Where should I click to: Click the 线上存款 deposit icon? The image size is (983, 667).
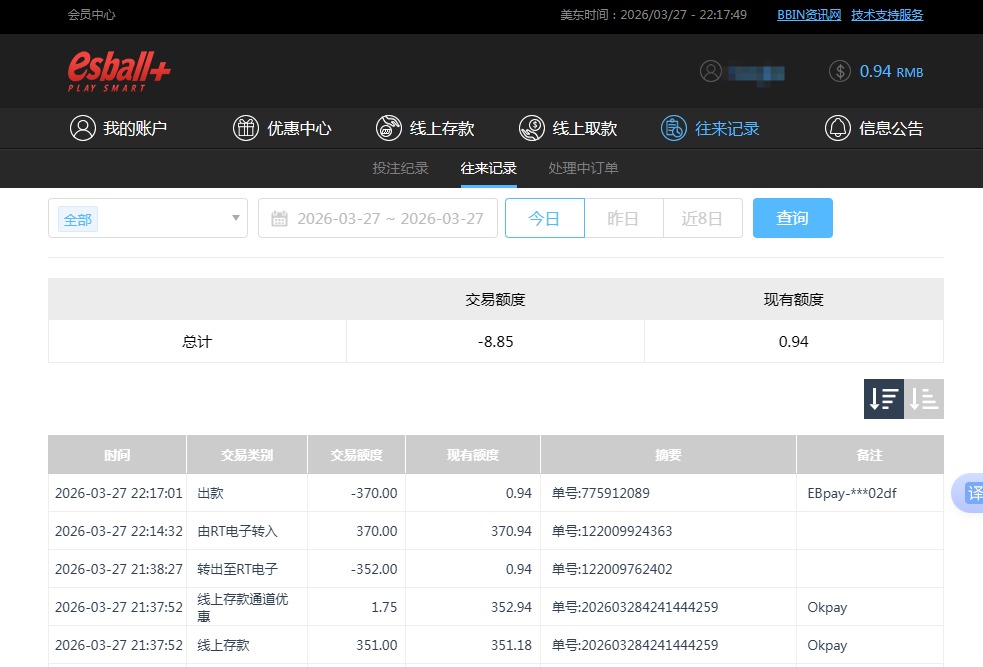(x=388, y=128)
